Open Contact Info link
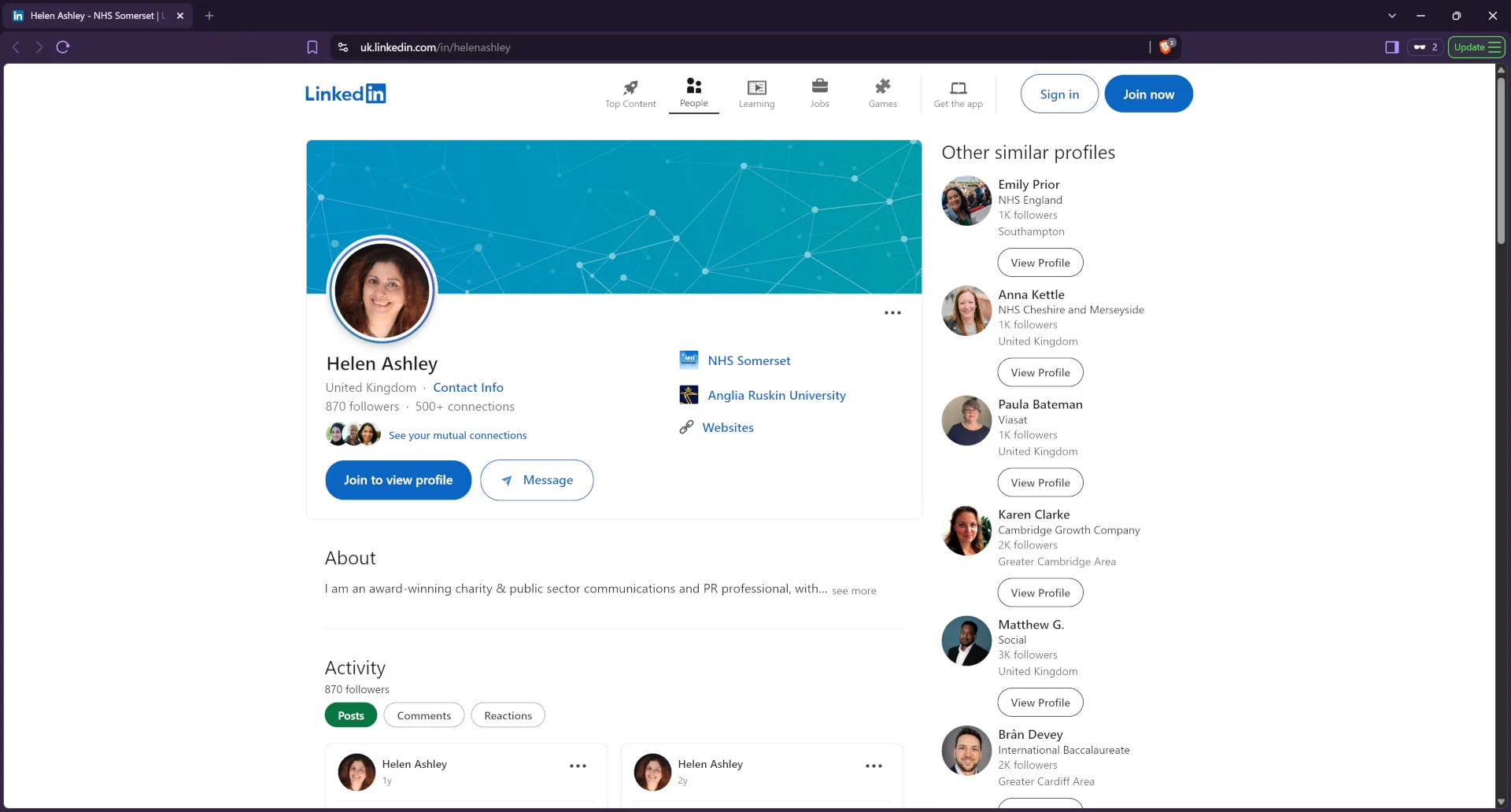1511x812 pixels. pyautogui.click(x=468, y=387)
